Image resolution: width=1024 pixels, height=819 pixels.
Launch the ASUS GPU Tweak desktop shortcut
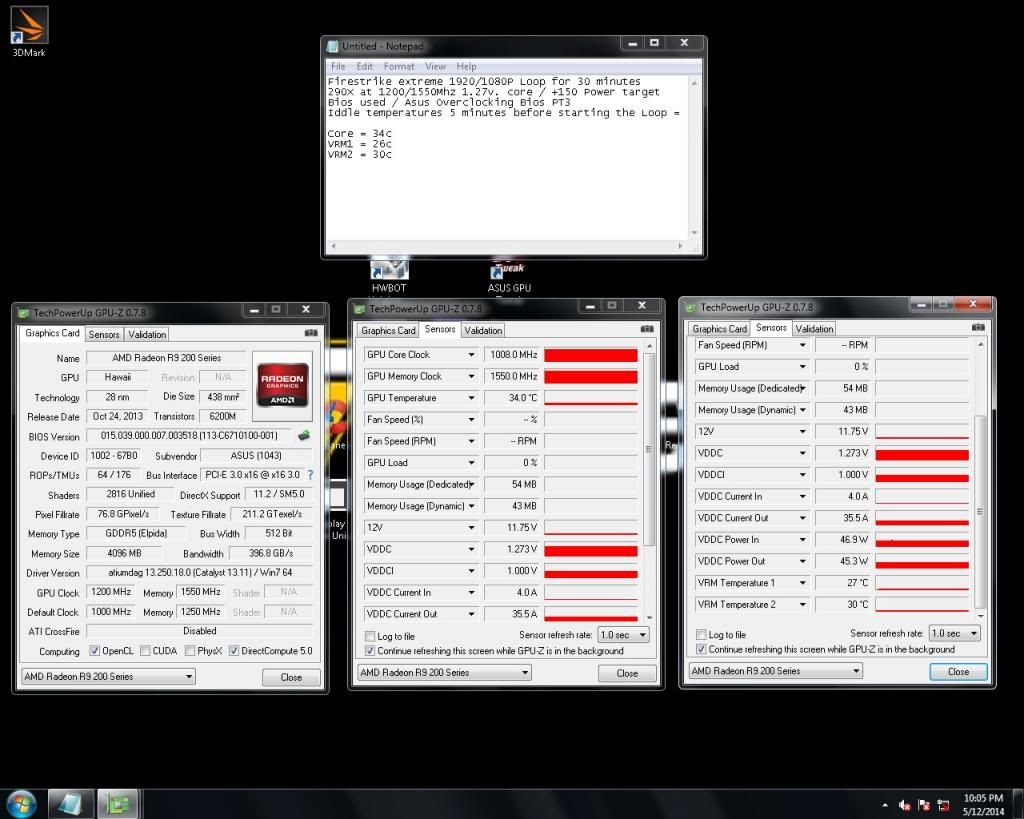click(508, 274)
